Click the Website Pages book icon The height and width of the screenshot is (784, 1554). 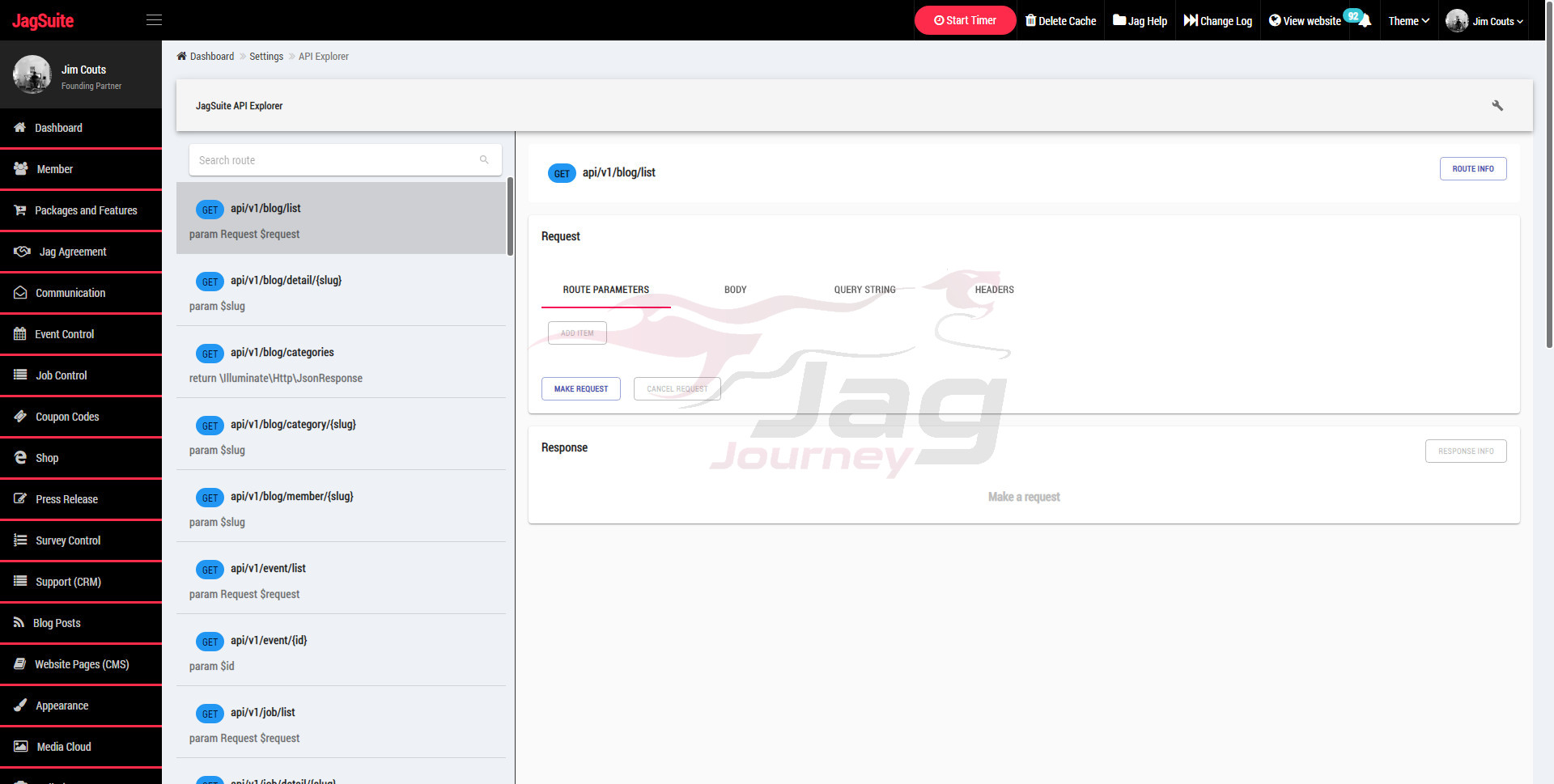point(20,663)
